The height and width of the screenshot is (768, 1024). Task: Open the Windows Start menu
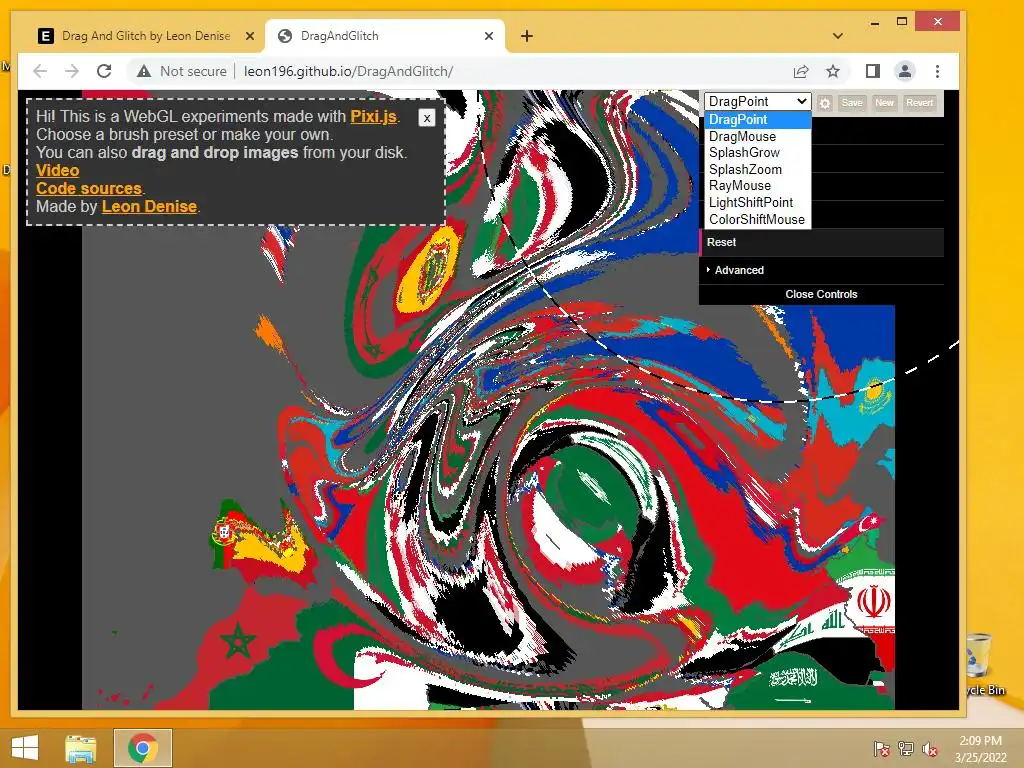25,748
